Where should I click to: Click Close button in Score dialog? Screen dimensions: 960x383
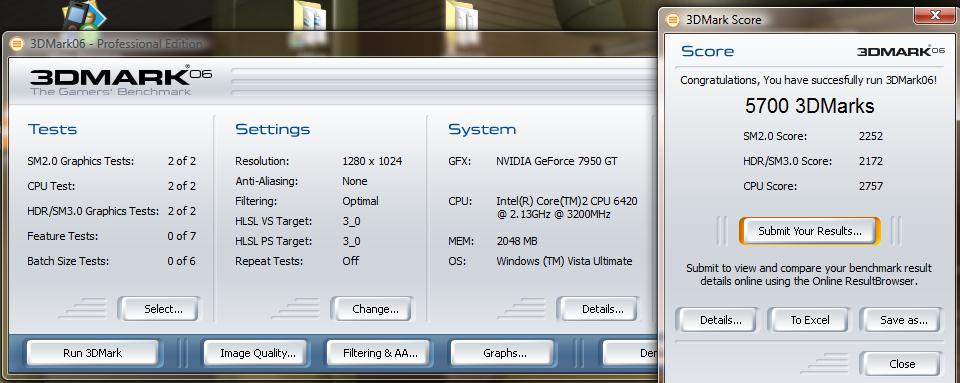[x=900, y=364]
